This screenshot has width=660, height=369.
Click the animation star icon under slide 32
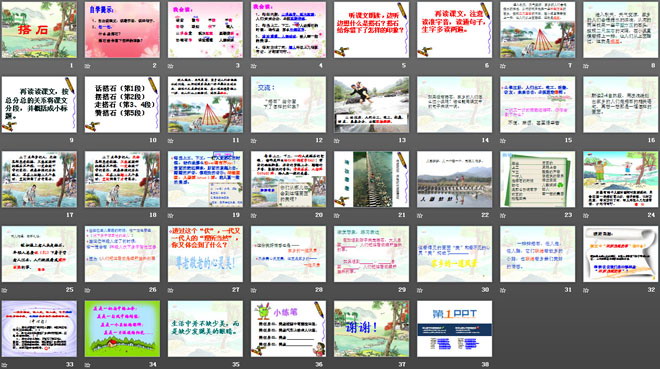point(586,290)
